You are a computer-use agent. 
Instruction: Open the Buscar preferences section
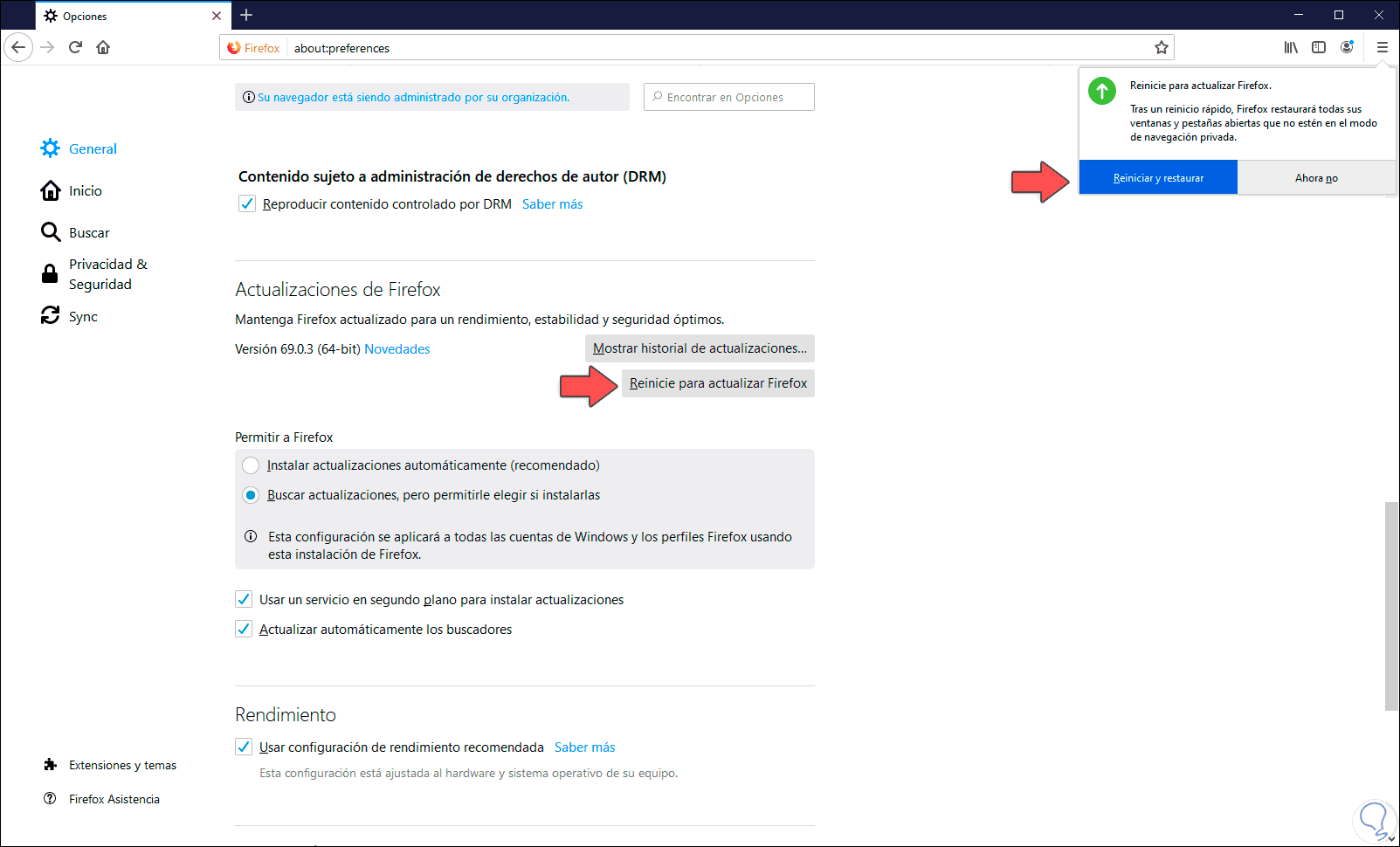click(x=89, y=232)
